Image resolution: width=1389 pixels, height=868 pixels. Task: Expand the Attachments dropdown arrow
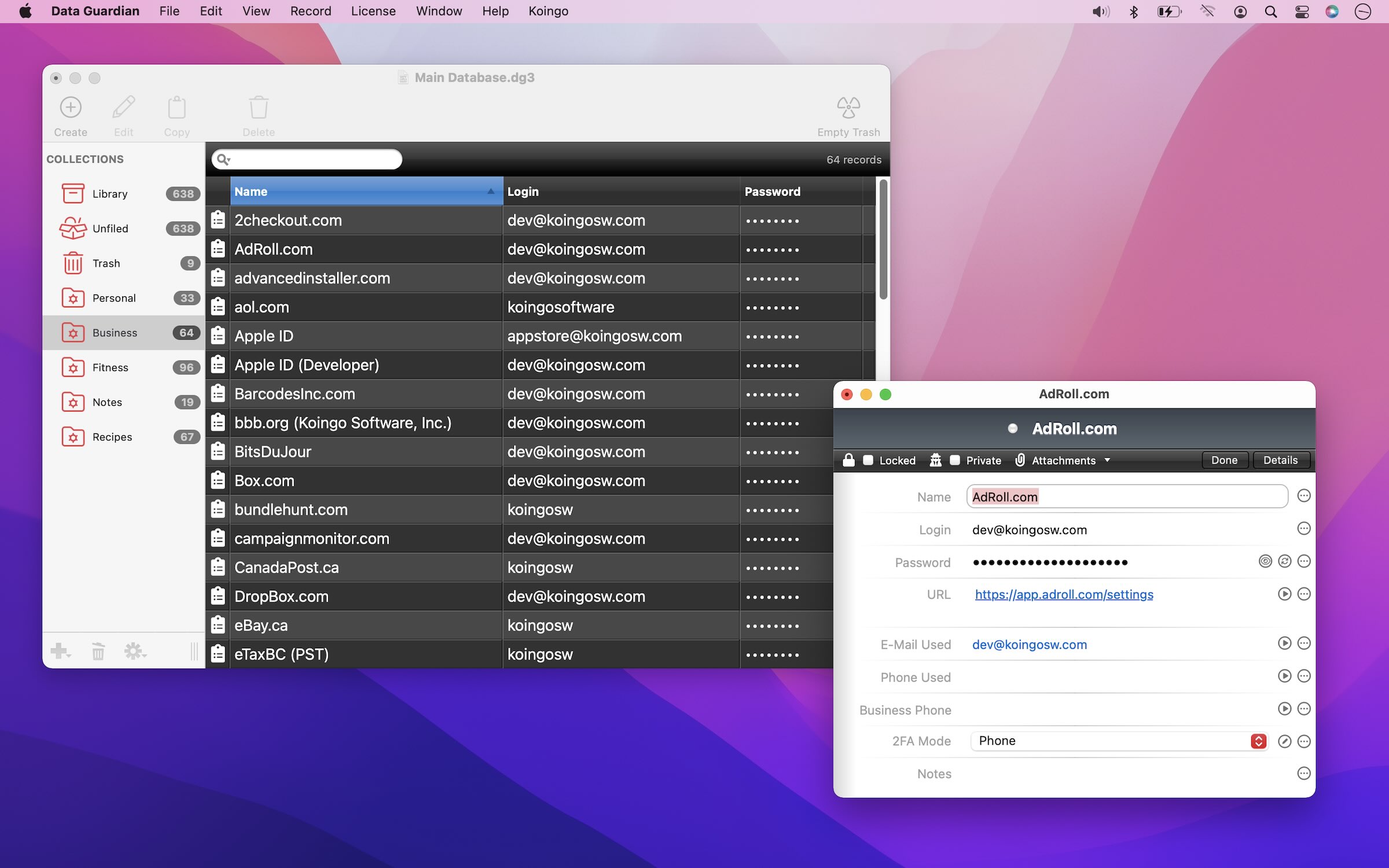click(x=1107, y=461)
